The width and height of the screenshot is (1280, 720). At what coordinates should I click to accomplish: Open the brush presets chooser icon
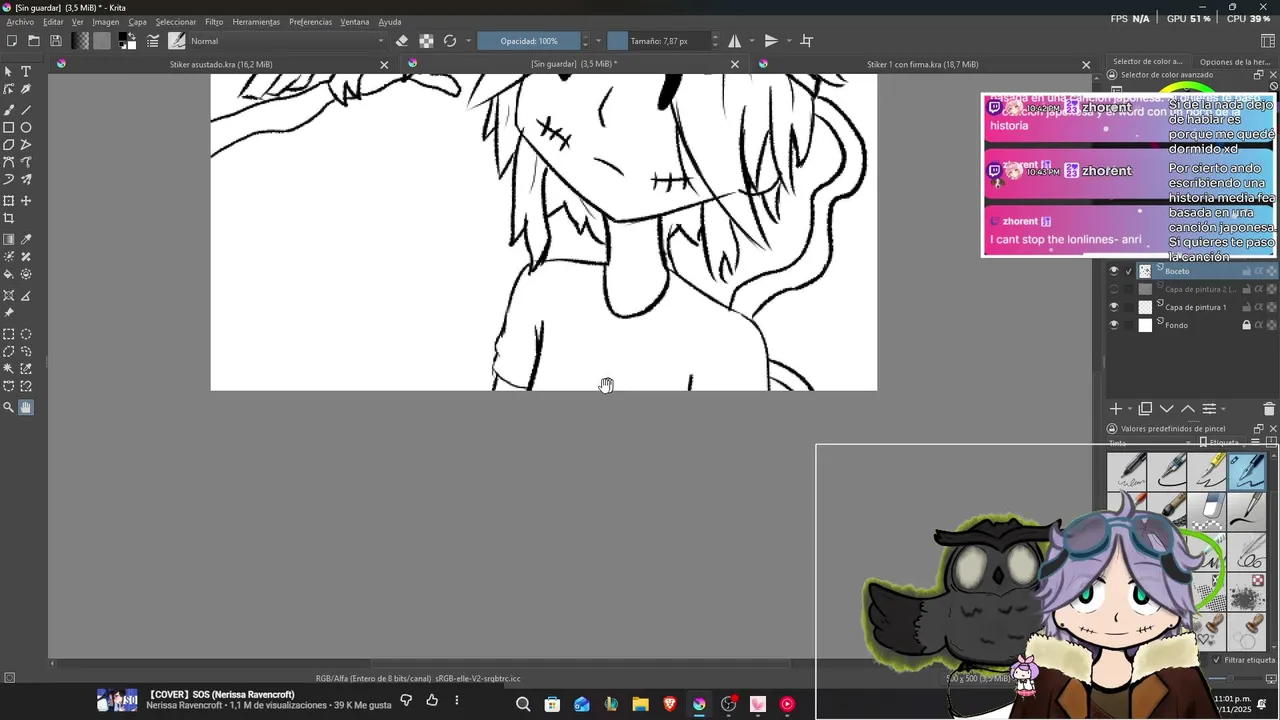(177, 41)
